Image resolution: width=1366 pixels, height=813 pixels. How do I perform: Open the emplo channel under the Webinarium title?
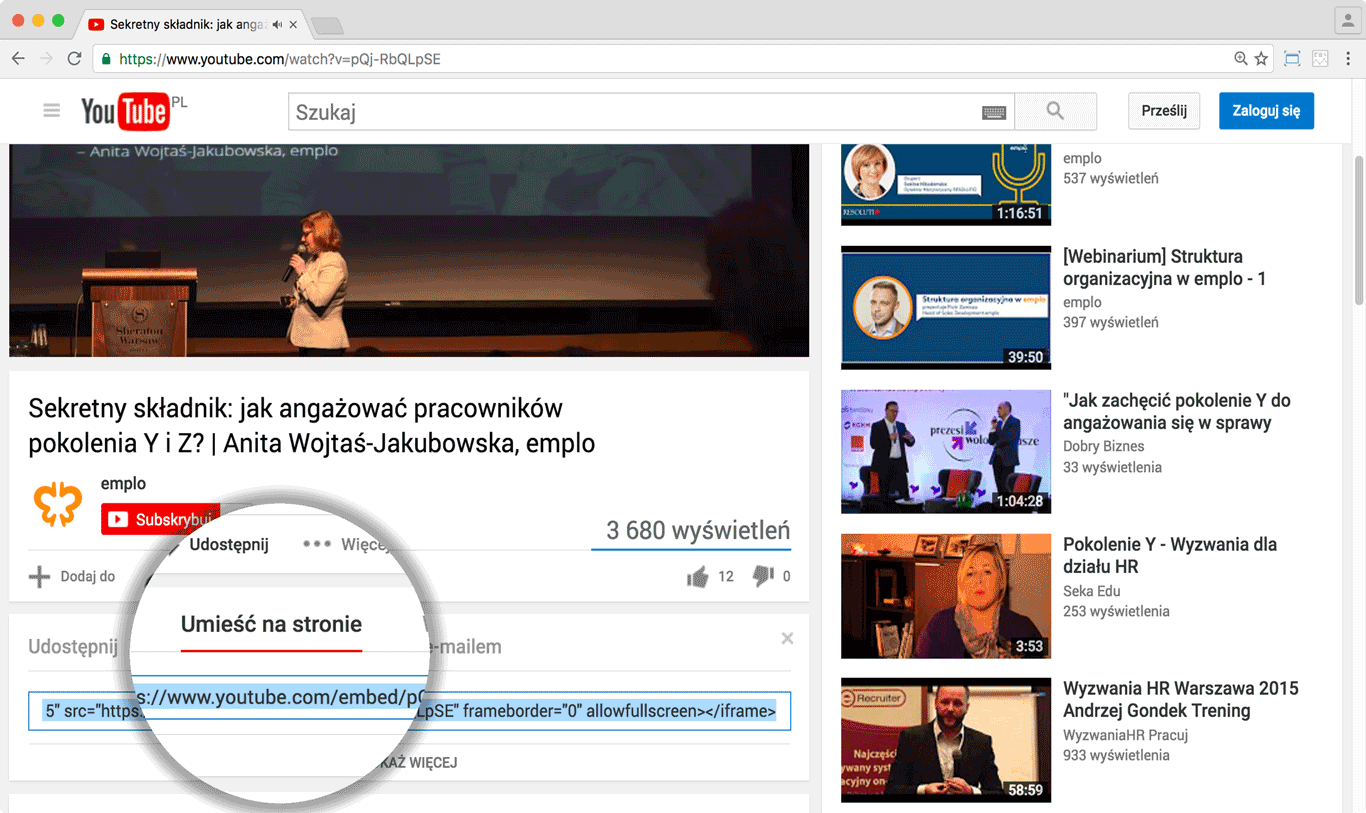click(x=1082, y=302)
